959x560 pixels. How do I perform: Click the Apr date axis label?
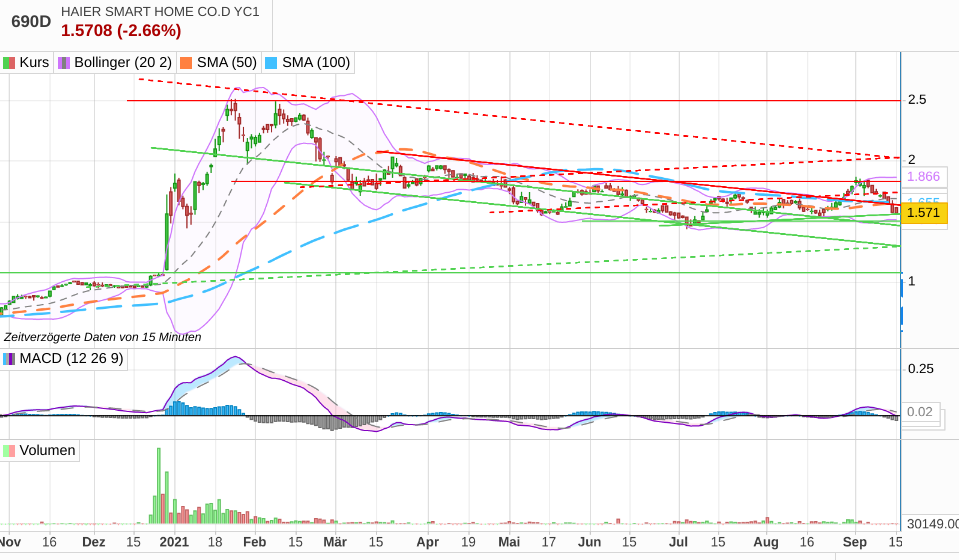tap(428, 542)
